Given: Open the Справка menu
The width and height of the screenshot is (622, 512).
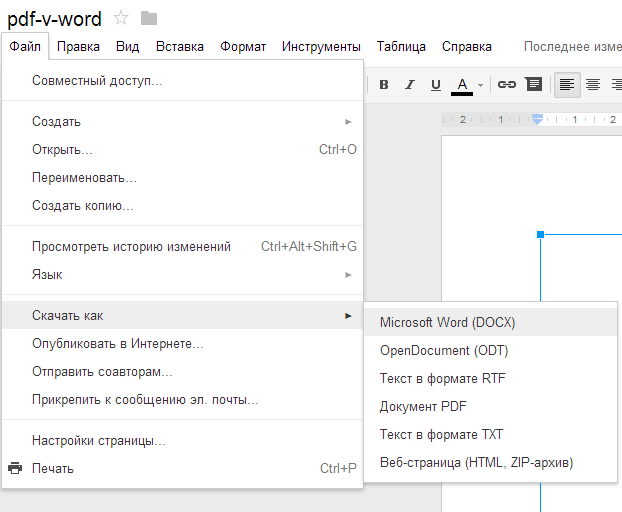Looking at the screenshot, I should 466,46.
